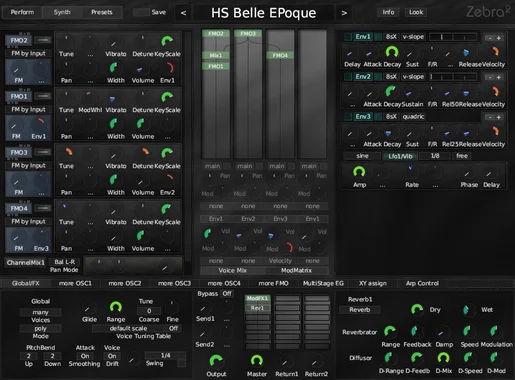Turn the FMO4 Volume knob
The height and width of the screenshot is (380, 515).
141,236
